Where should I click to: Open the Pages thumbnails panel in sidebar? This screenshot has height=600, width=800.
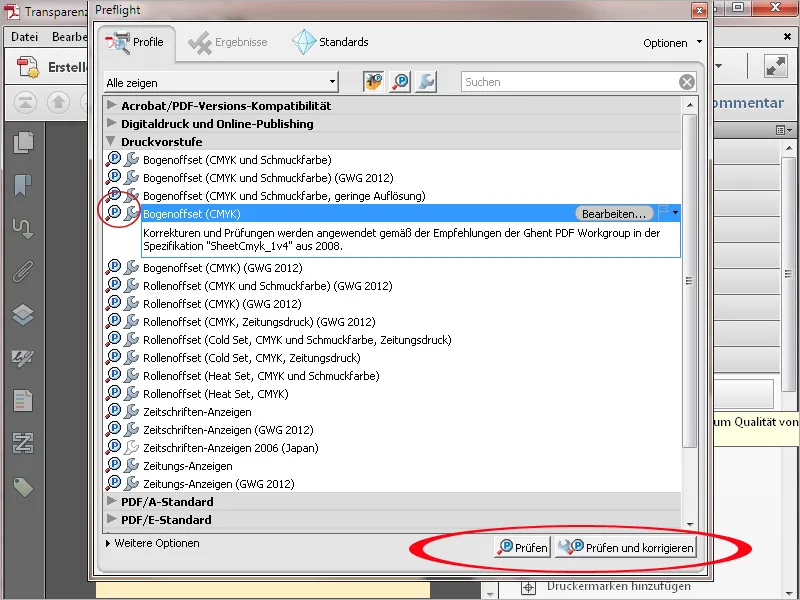click(x=22, y=142)
